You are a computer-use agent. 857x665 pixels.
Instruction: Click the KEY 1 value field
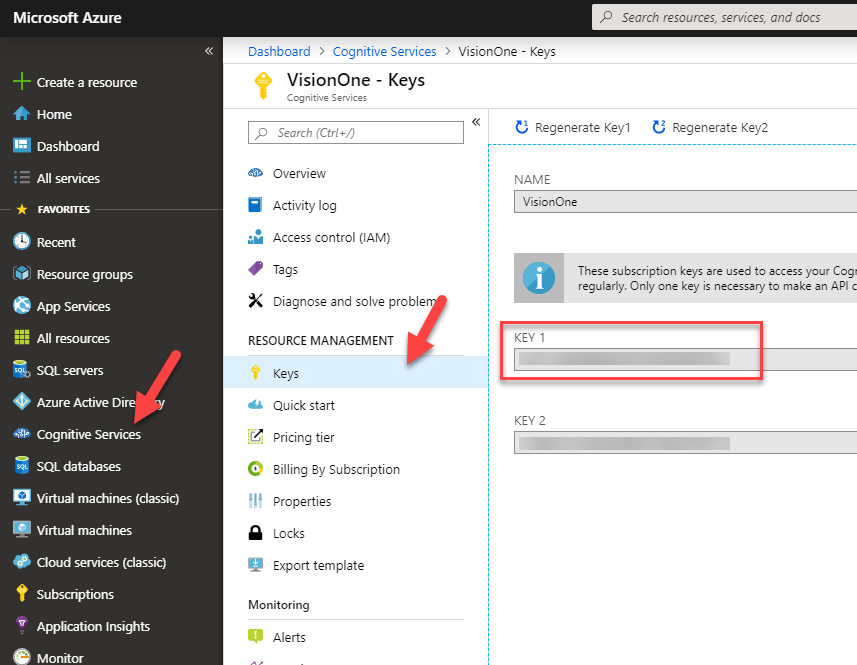pos(685,359)
